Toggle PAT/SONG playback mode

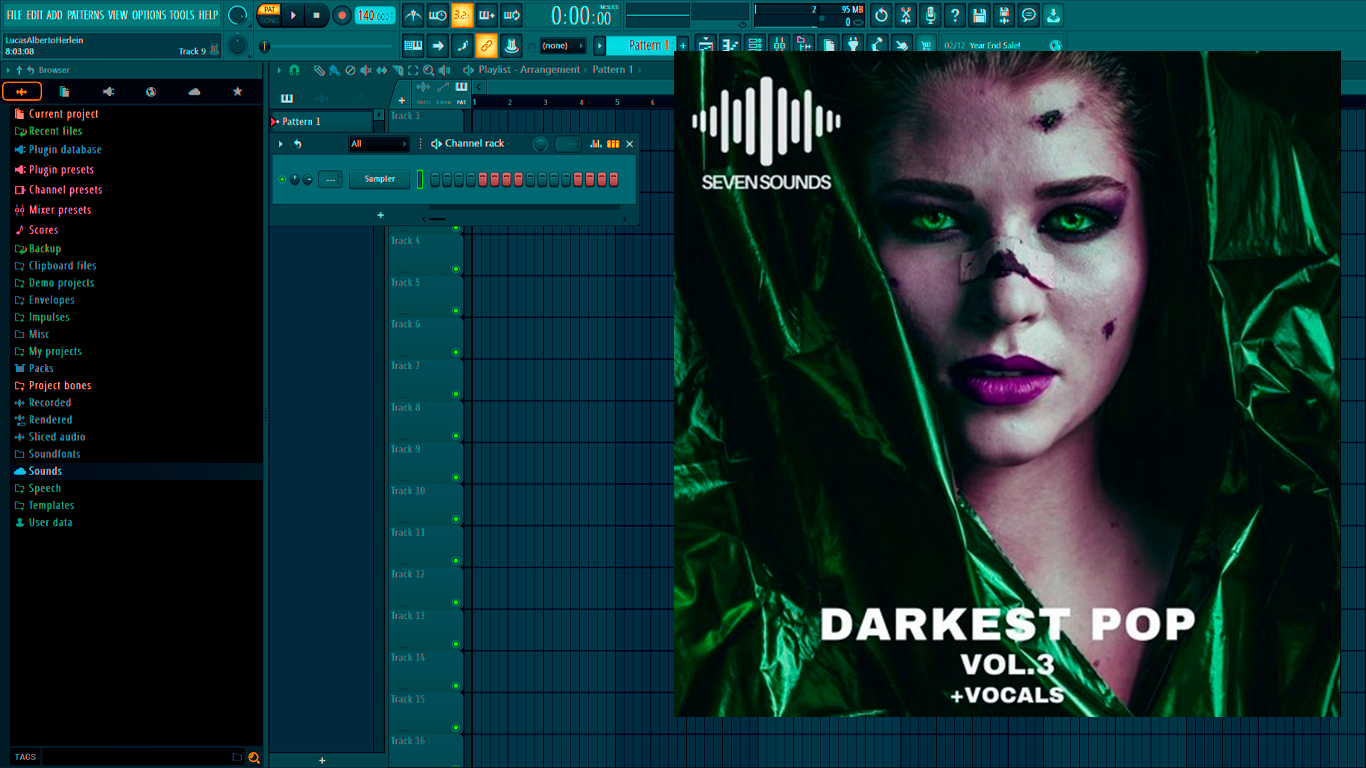(x=269, y=15)
